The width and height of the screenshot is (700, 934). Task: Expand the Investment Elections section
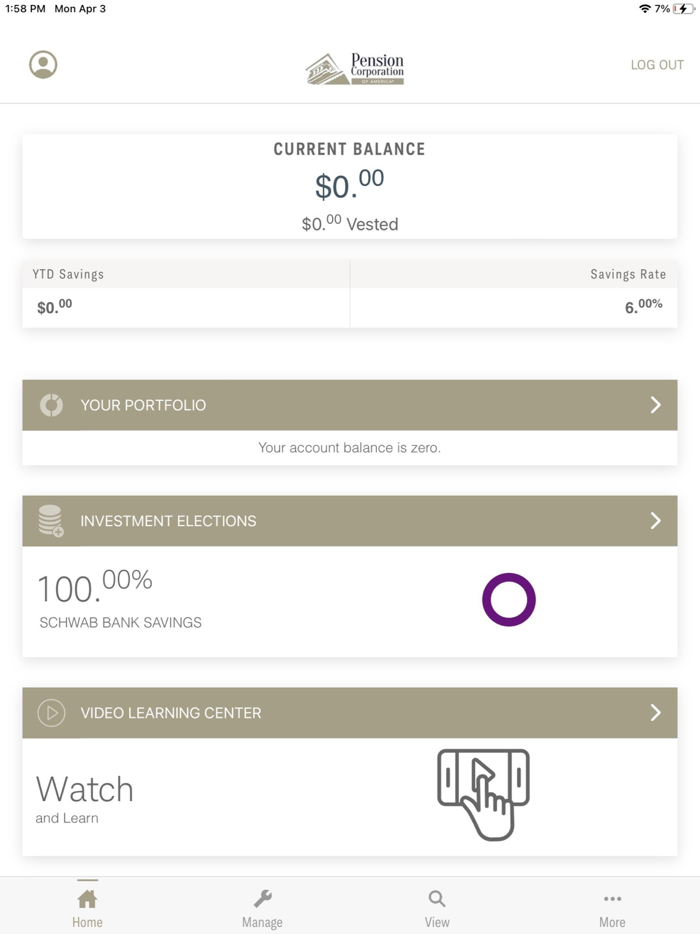[656, 520]
